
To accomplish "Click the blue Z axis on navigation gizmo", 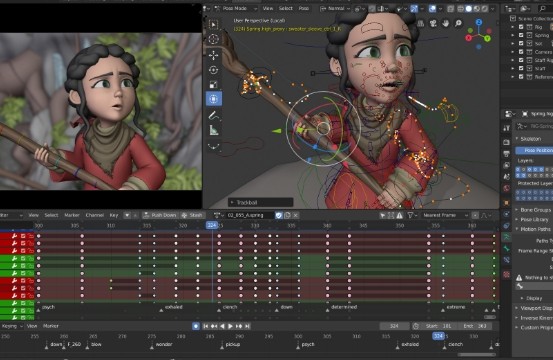I will click(479, 22).
